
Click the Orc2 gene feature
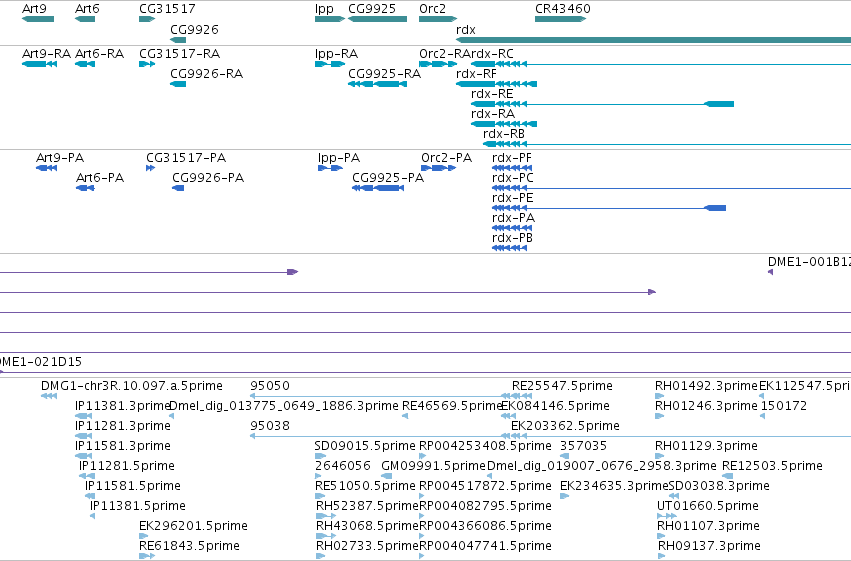pyautogui.click(x=438, y=19)
